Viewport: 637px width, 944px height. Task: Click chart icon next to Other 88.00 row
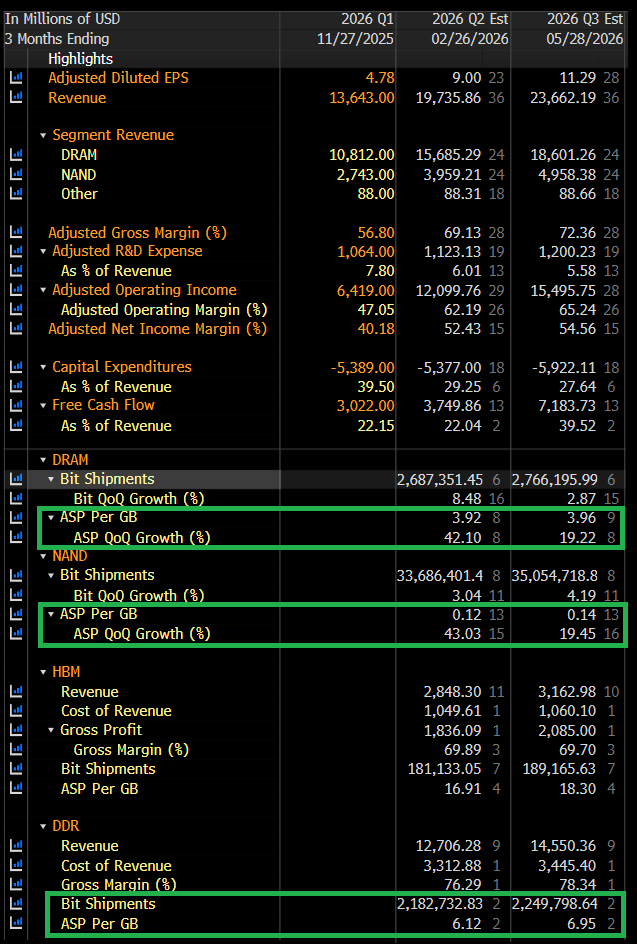(x=16, y=193)
